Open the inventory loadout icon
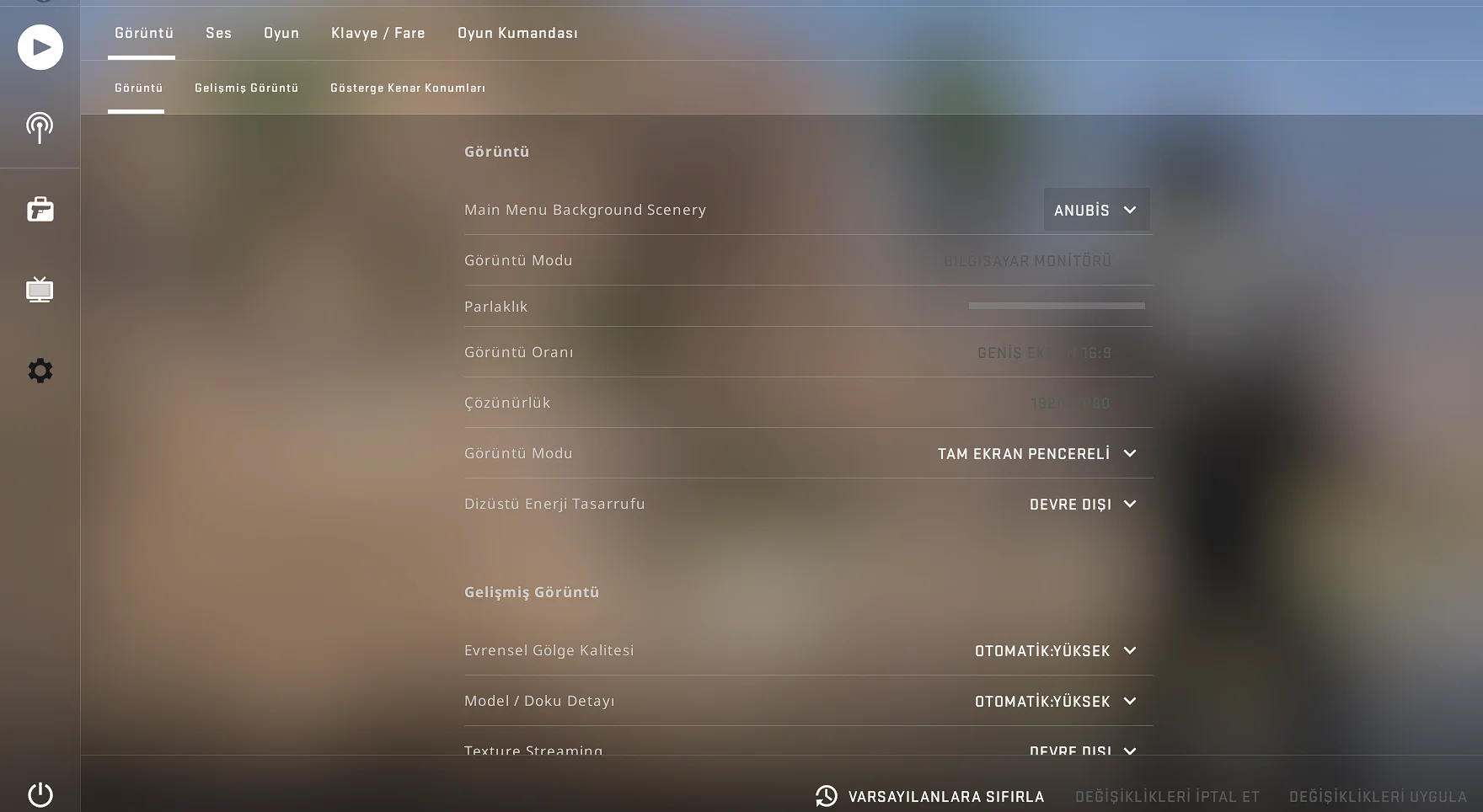Image resolution: width=1483 pixels, height=812 pixels. click(x=40, y=209)
